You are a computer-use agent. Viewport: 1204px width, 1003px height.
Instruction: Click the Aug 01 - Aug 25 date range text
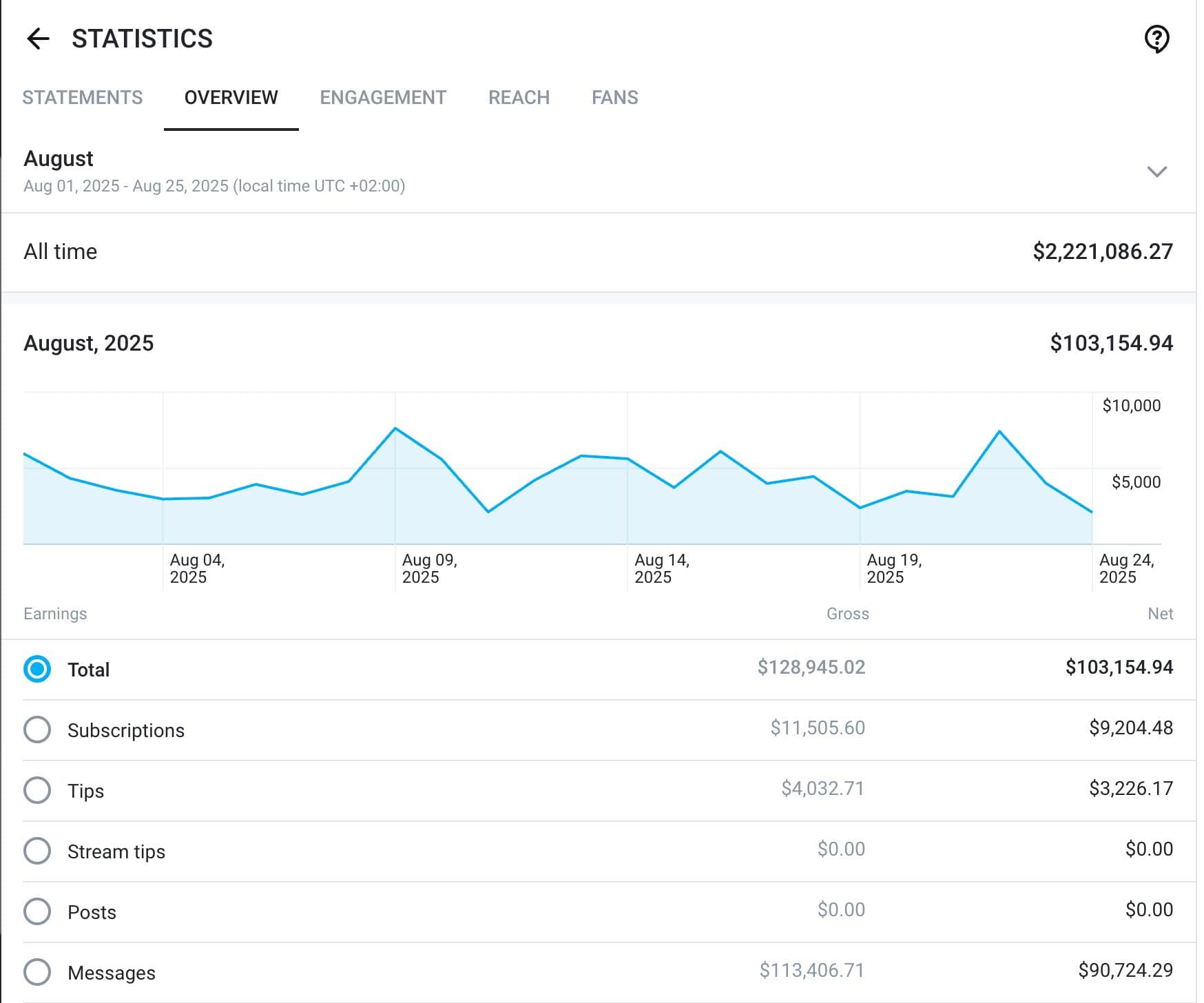[x=214, y=186]
